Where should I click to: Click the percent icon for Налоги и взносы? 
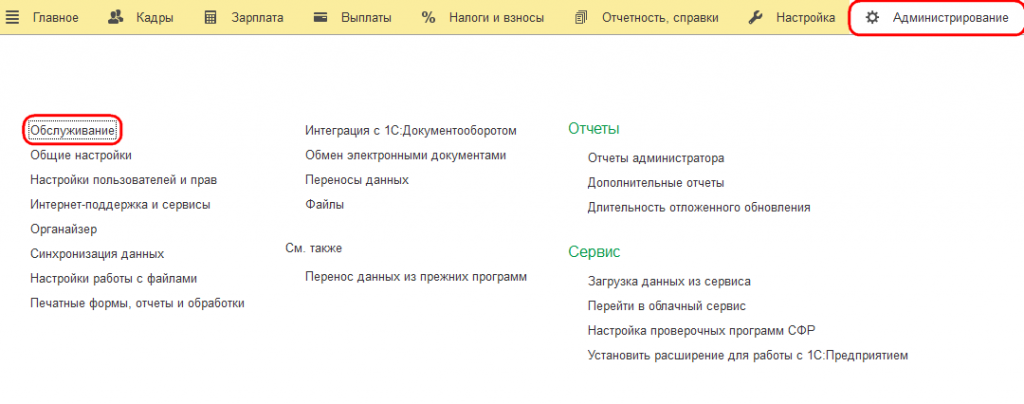coord(428,18)
